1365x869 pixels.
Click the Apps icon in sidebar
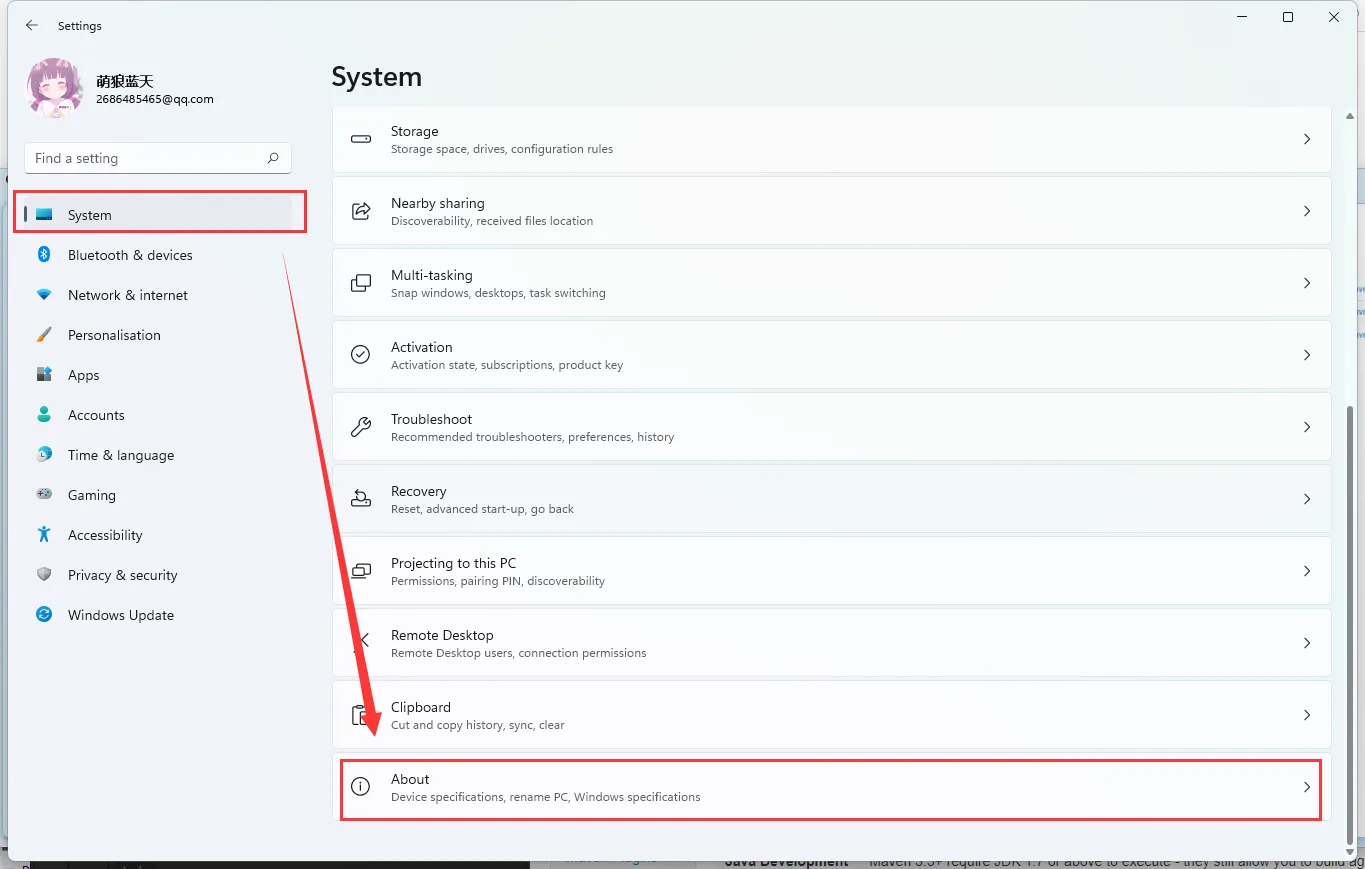tap(44, 374)
